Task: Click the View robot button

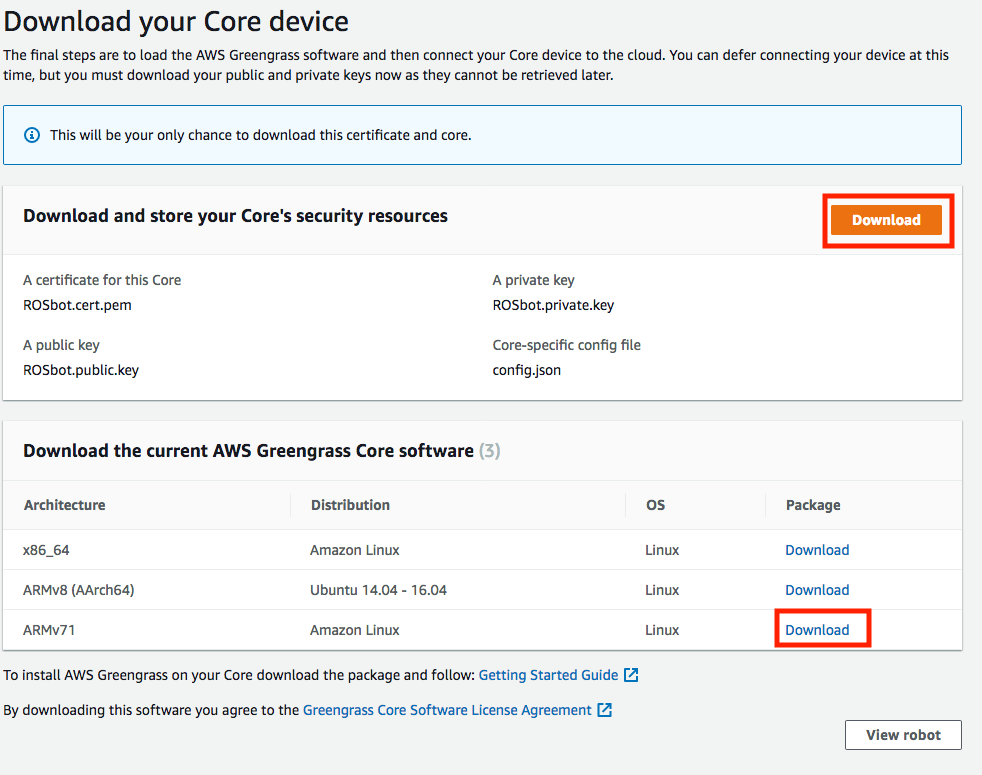Action: pos(903,735)
